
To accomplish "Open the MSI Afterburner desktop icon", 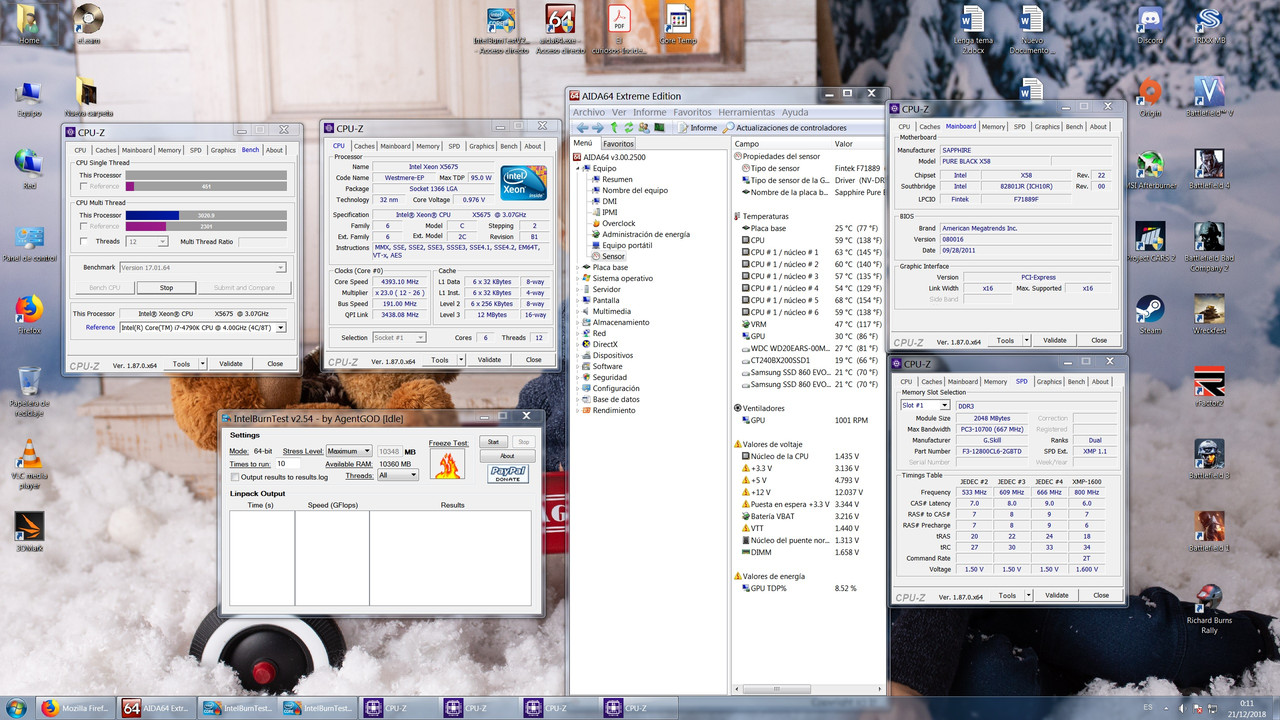I will pos(1151,171).
